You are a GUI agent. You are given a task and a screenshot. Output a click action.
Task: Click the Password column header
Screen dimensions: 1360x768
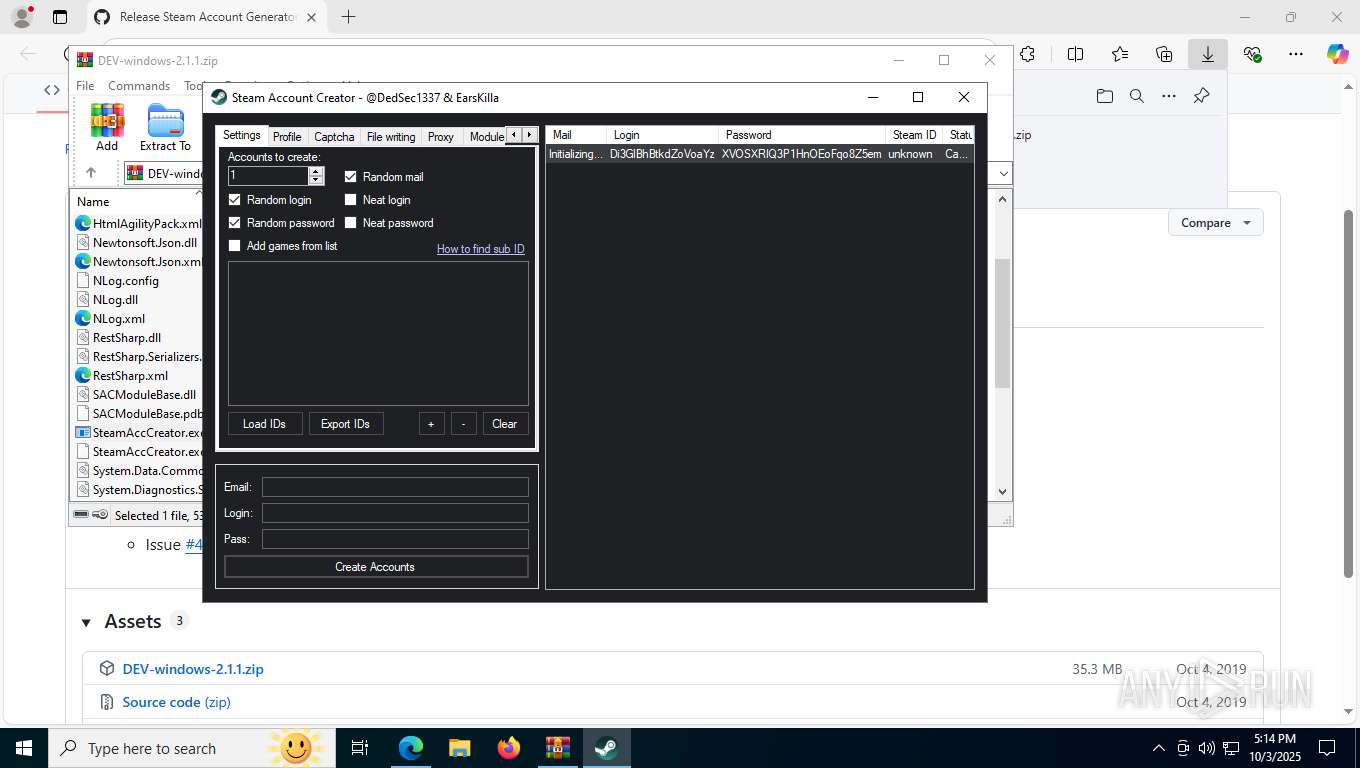pos(802,135)
